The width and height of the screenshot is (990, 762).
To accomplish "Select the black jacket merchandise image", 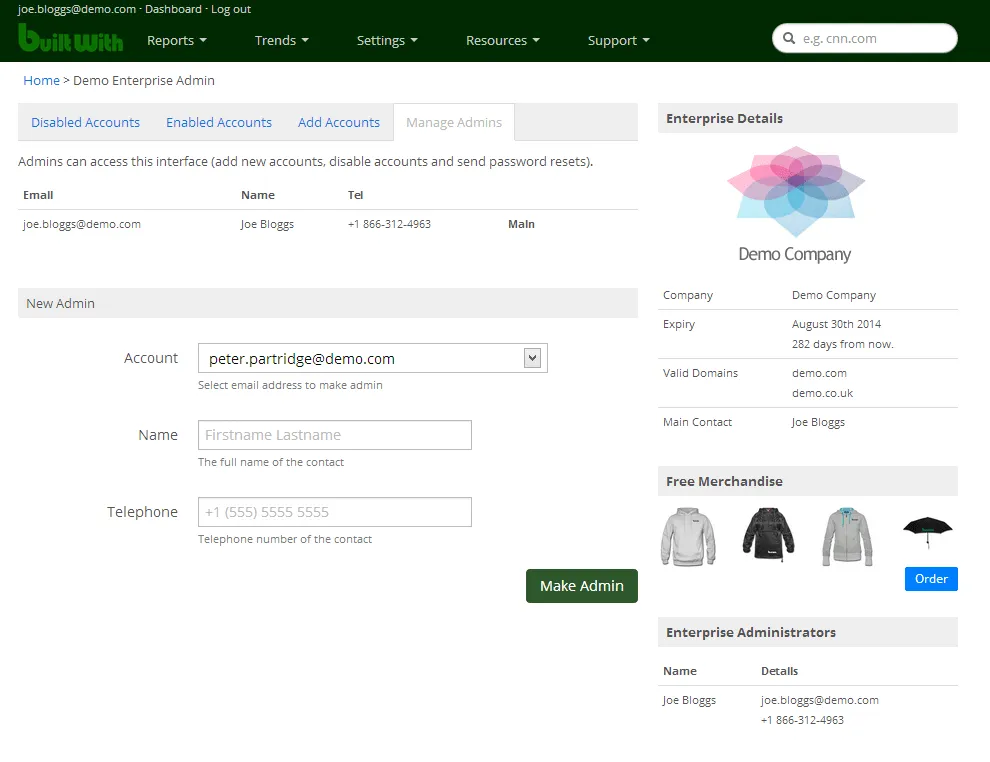I will pyautogui.click(x=768, y=534).
